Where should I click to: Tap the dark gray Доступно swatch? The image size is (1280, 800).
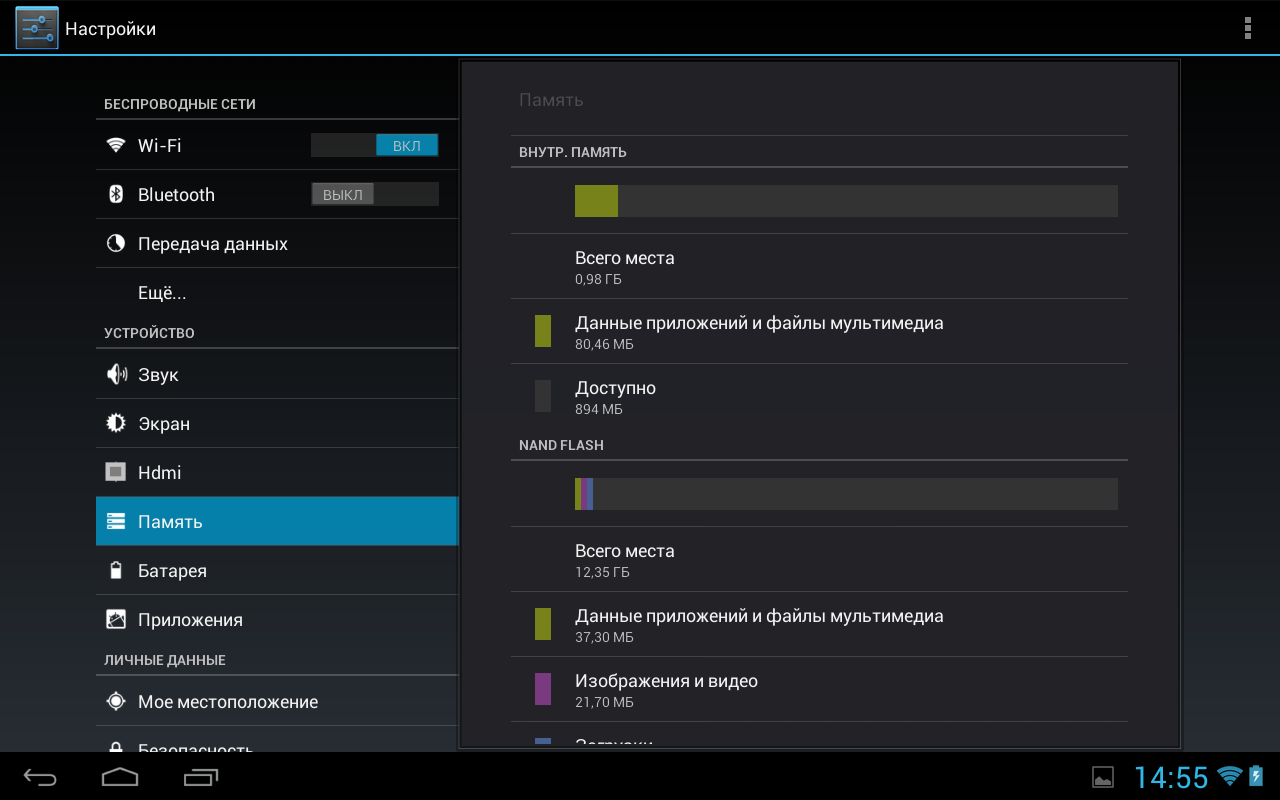click(x=543, y=396)
